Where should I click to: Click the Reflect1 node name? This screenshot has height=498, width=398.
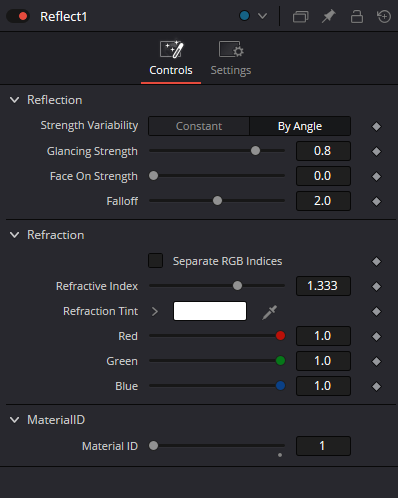pos(63,16)
